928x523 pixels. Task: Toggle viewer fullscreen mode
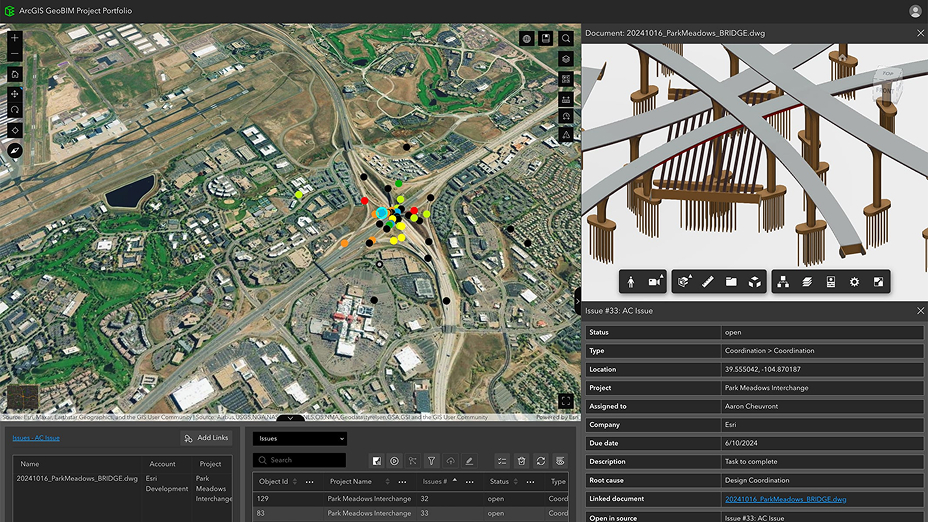[x=878, y=282]
